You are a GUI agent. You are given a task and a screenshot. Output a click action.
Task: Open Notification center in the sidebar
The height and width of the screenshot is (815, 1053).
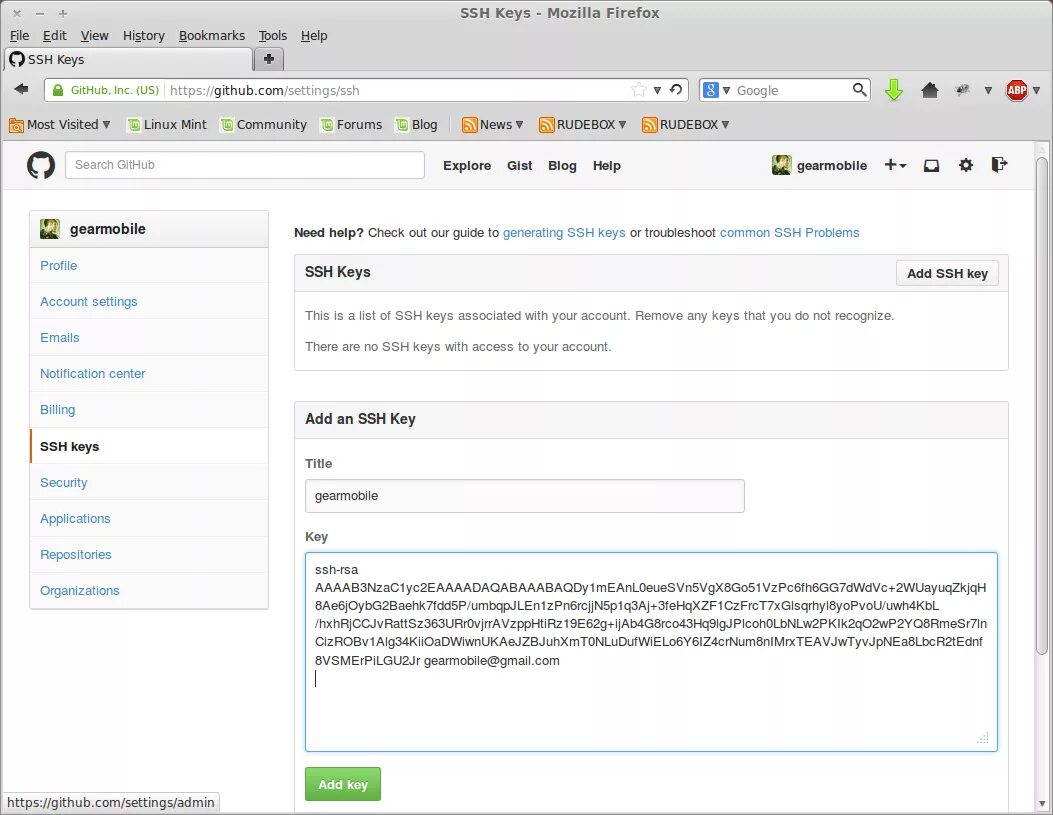(x=149, y=373)
